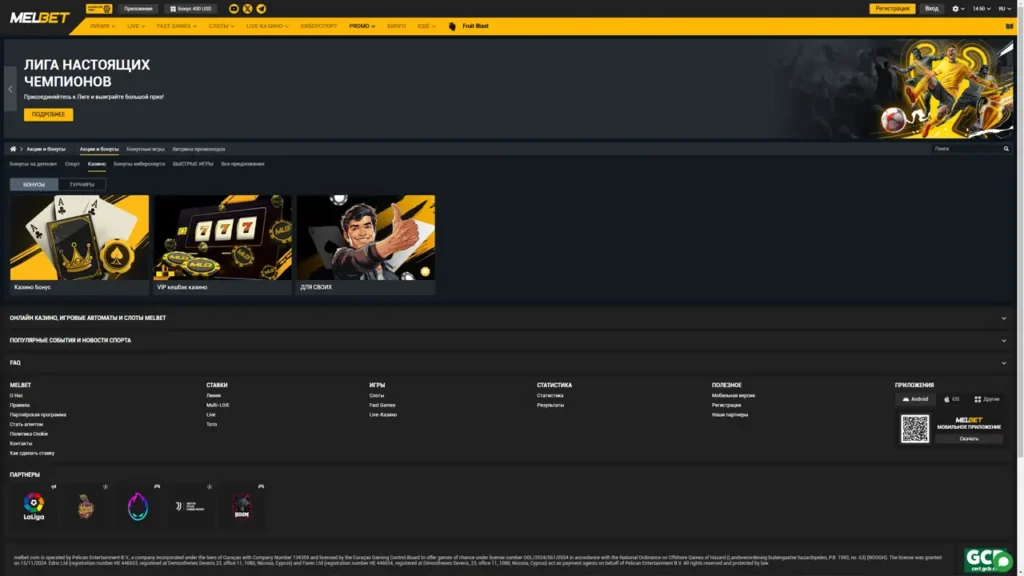
Task: Expand the FAQ section
Action: 507,362
